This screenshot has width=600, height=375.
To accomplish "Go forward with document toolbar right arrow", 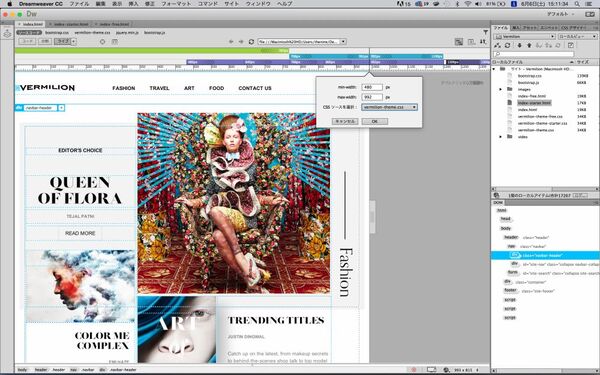I will click(241, 41).
